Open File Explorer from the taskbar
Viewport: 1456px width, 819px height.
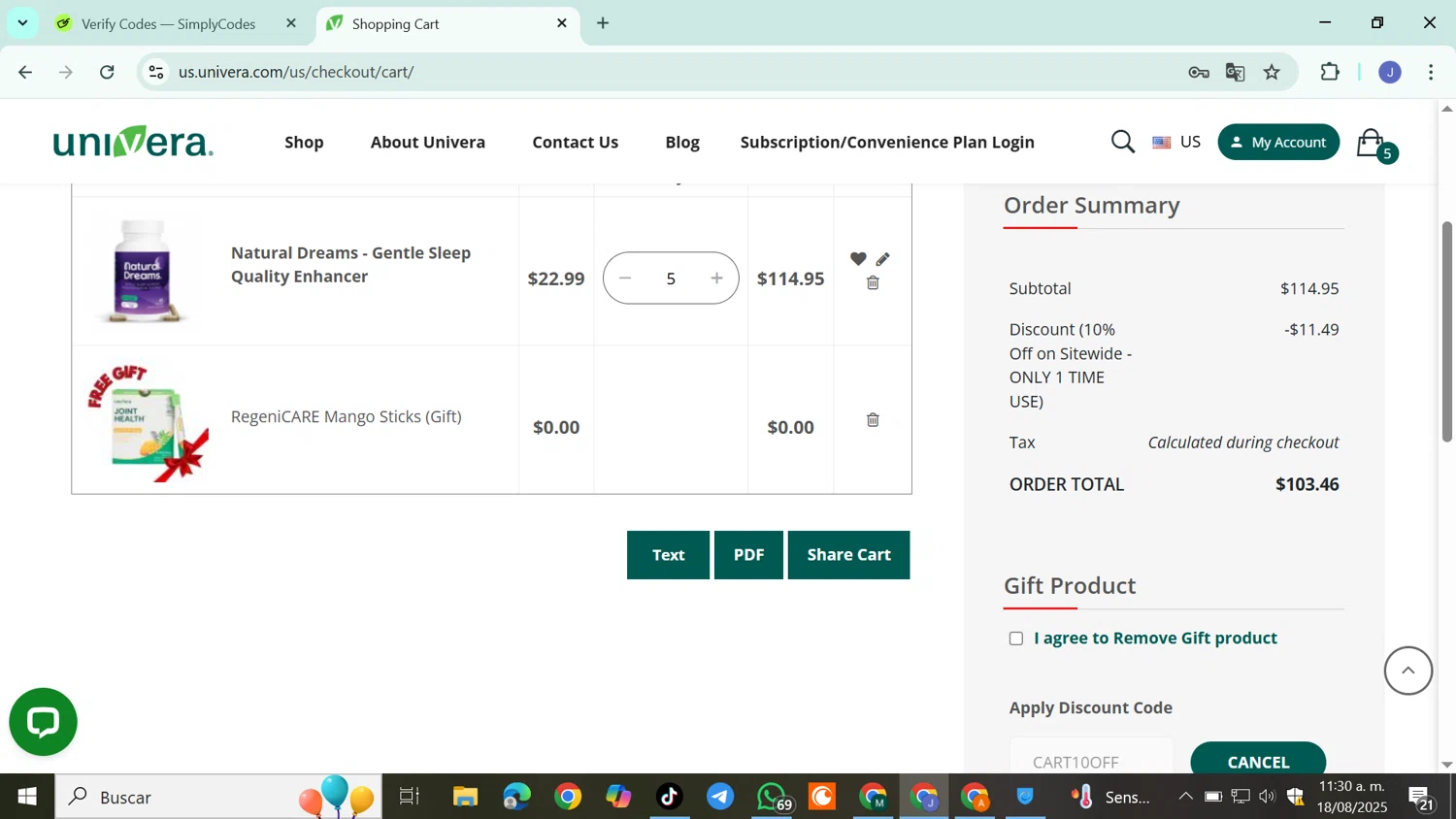click(465, 797)
